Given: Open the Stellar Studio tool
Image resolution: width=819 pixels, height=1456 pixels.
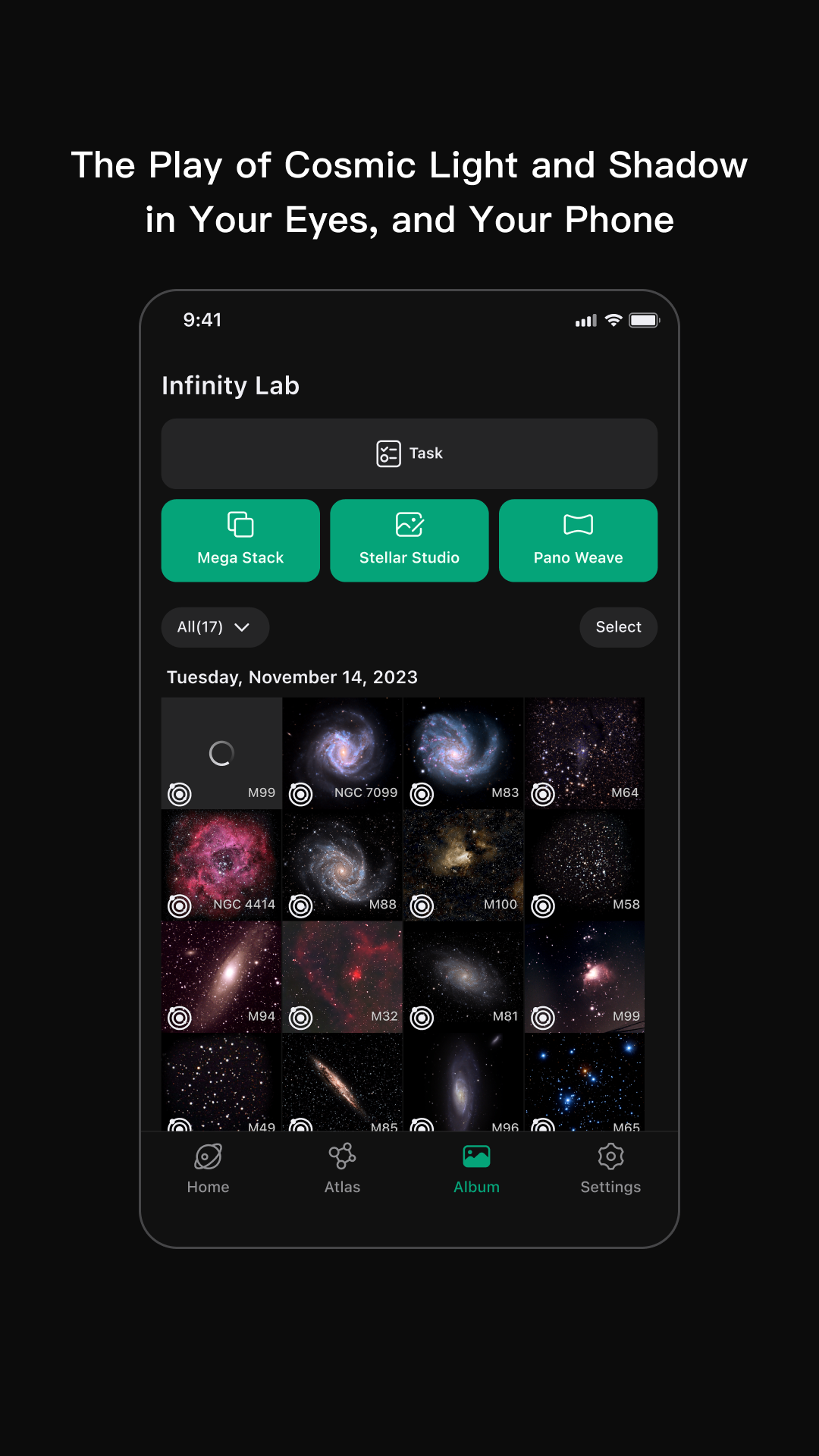Looking at the screenshot, I should pos(409,540).
